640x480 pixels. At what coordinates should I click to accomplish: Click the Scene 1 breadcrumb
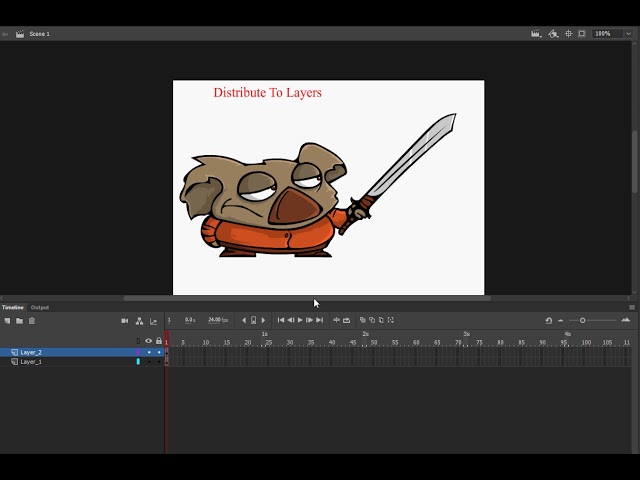tap(39, 34)
